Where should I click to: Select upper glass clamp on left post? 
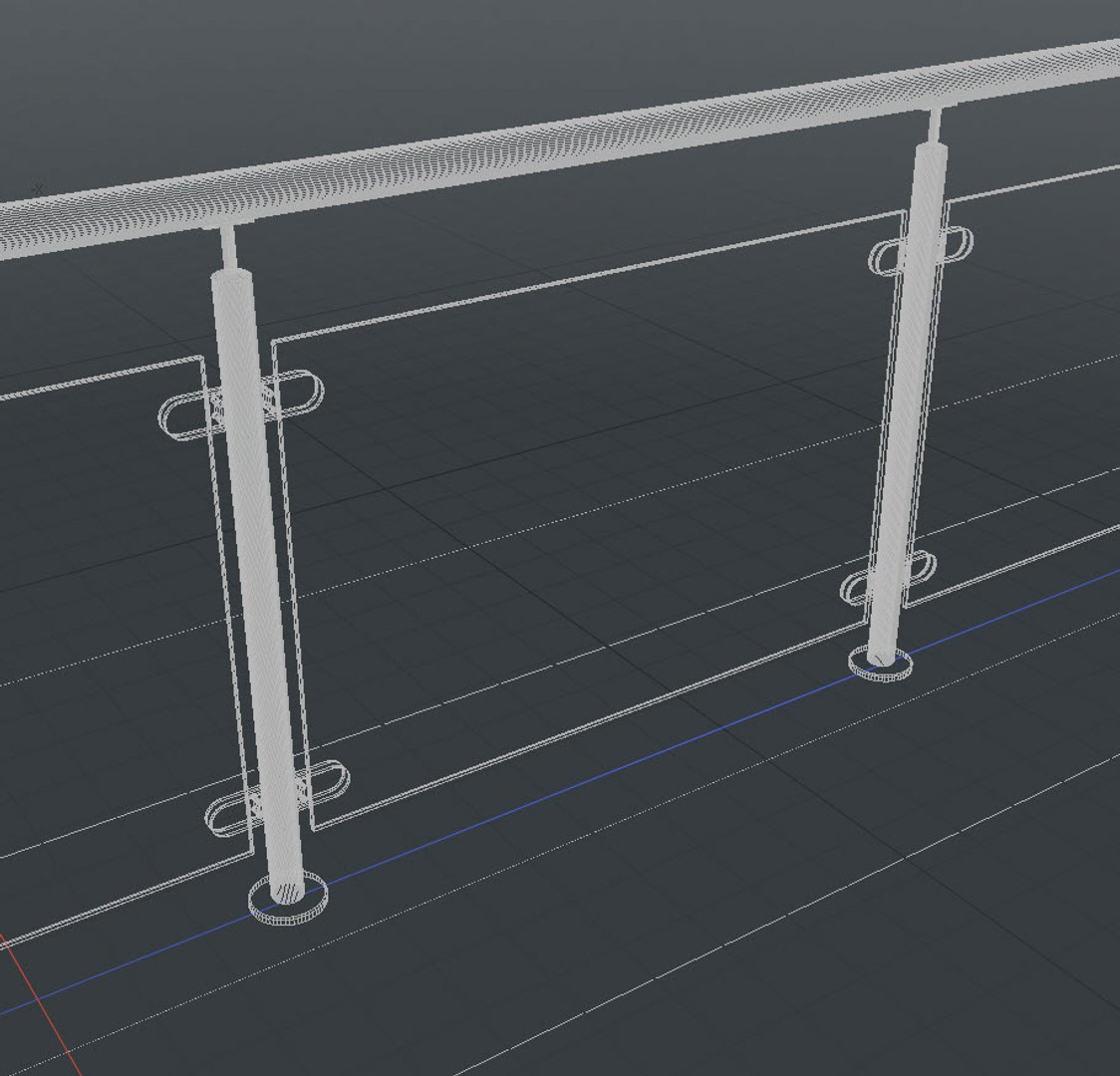[241, 404]
